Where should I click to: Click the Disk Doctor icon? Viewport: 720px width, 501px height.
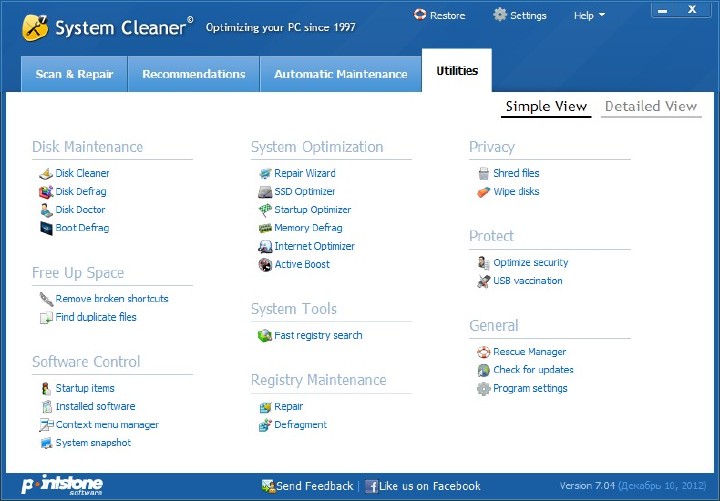point(46,210)
